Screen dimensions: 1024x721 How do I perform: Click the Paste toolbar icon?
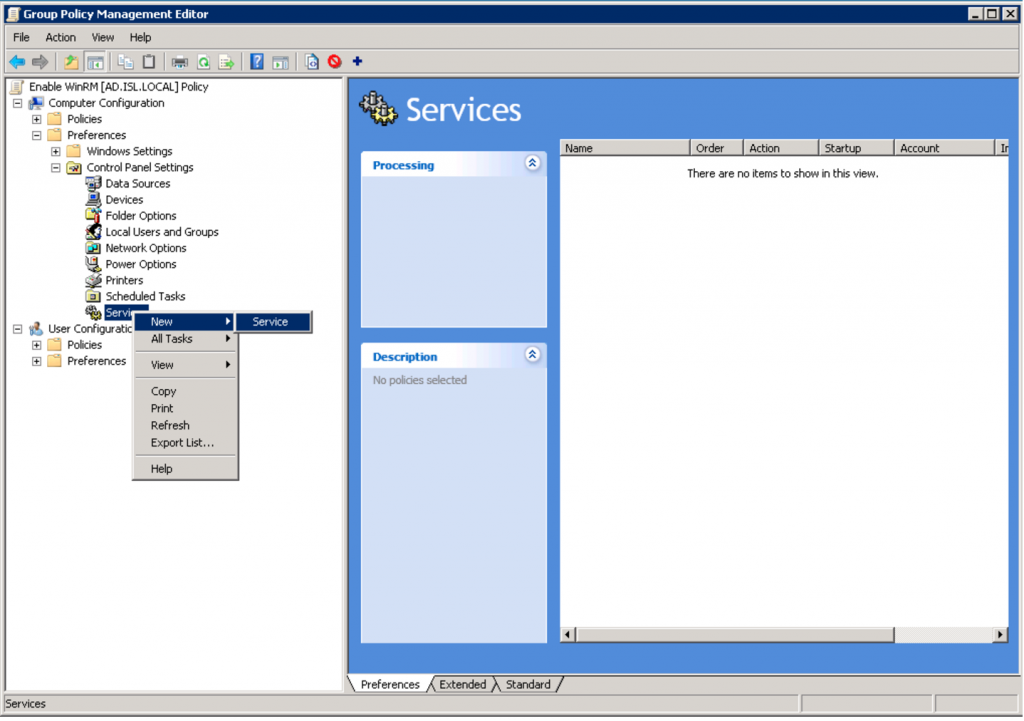[150, 61]
